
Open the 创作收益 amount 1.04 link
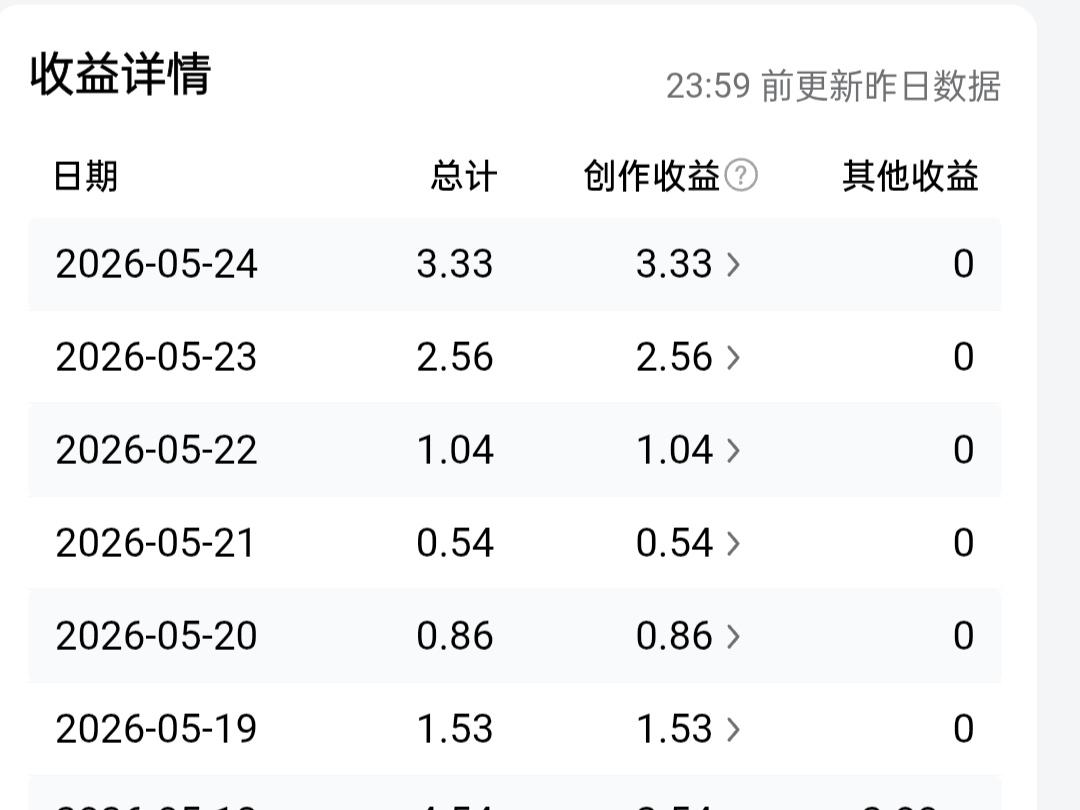click(674, 450)
